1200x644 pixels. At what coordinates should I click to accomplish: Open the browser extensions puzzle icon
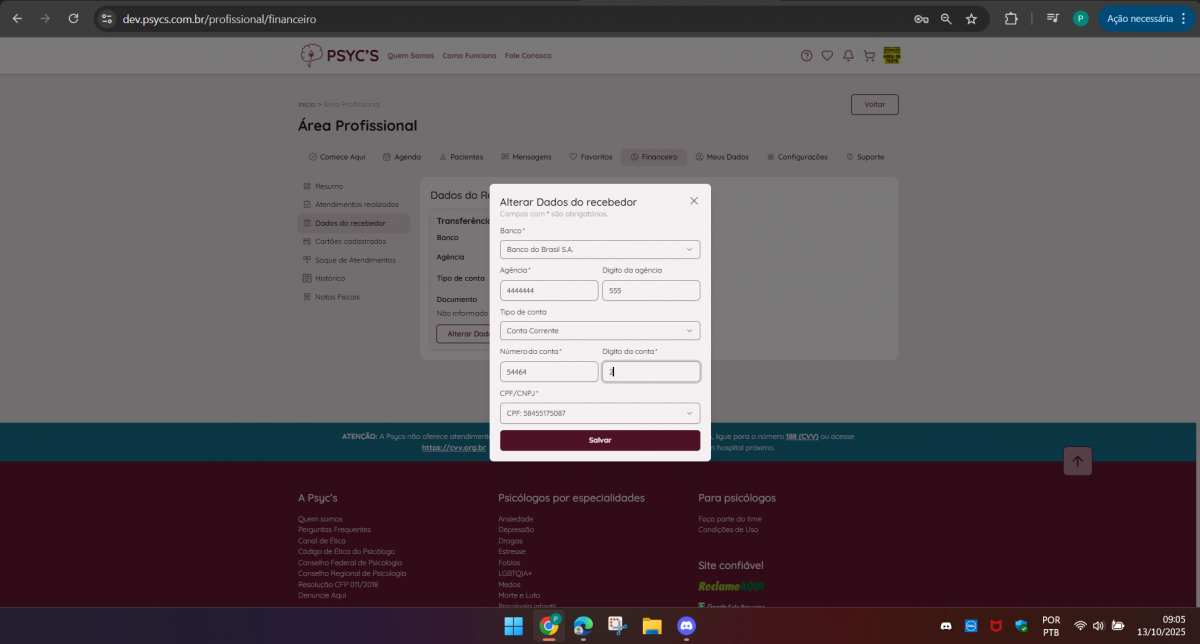point(1011,18)
